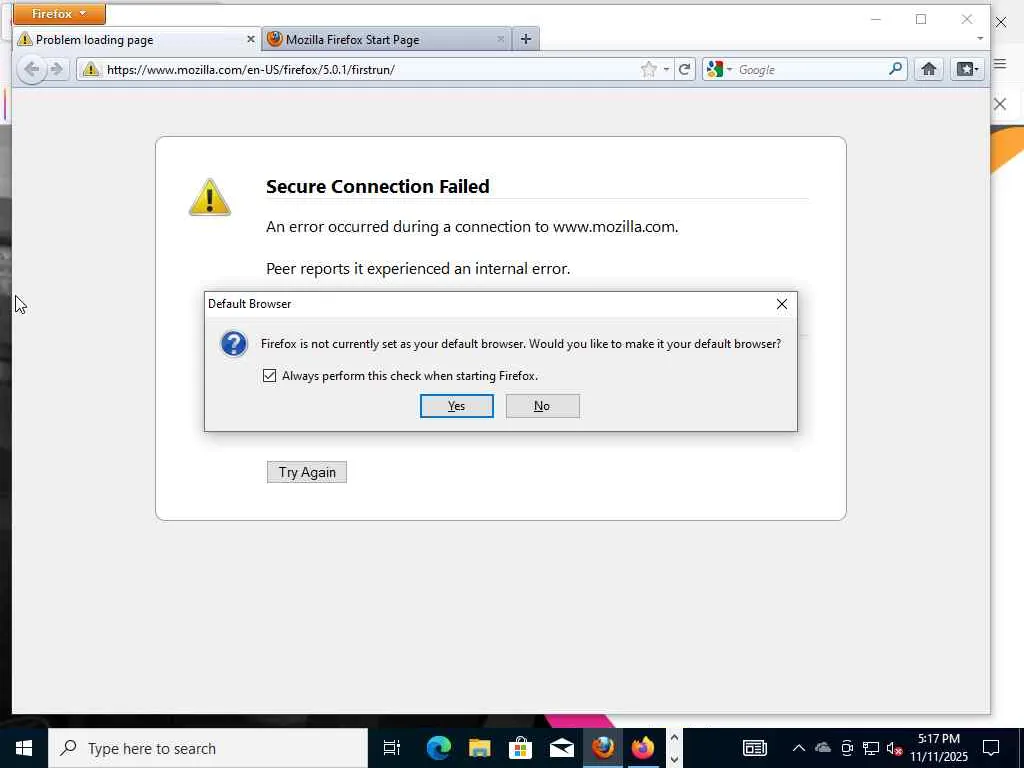1024x768 pixels.
Task: Click the Meet Now tray icon
Action: pyautogui.click(x=847, y=748)
